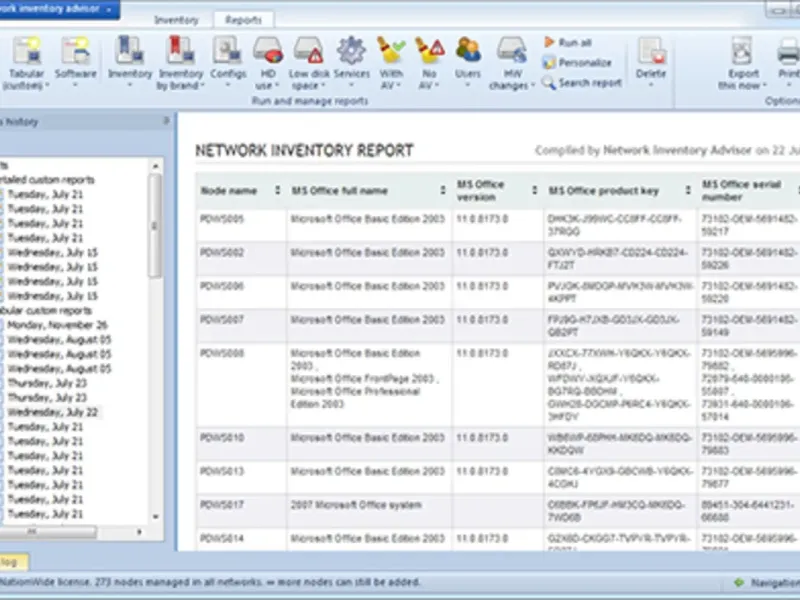
Task: Click node name PDWS005 cell
Action: [241, 225]
